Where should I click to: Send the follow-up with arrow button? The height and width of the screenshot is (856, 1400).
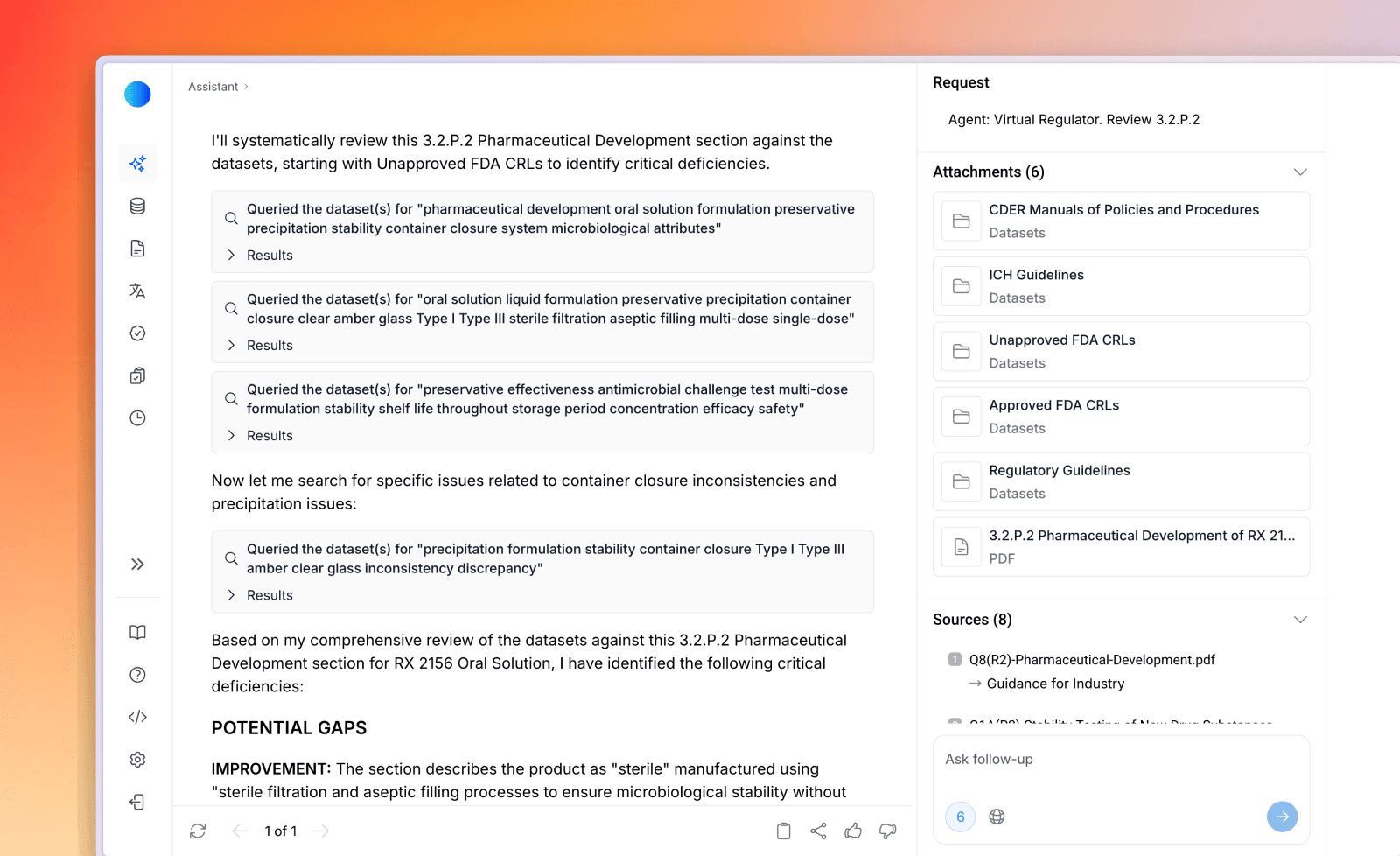[x=1282, y=817]
